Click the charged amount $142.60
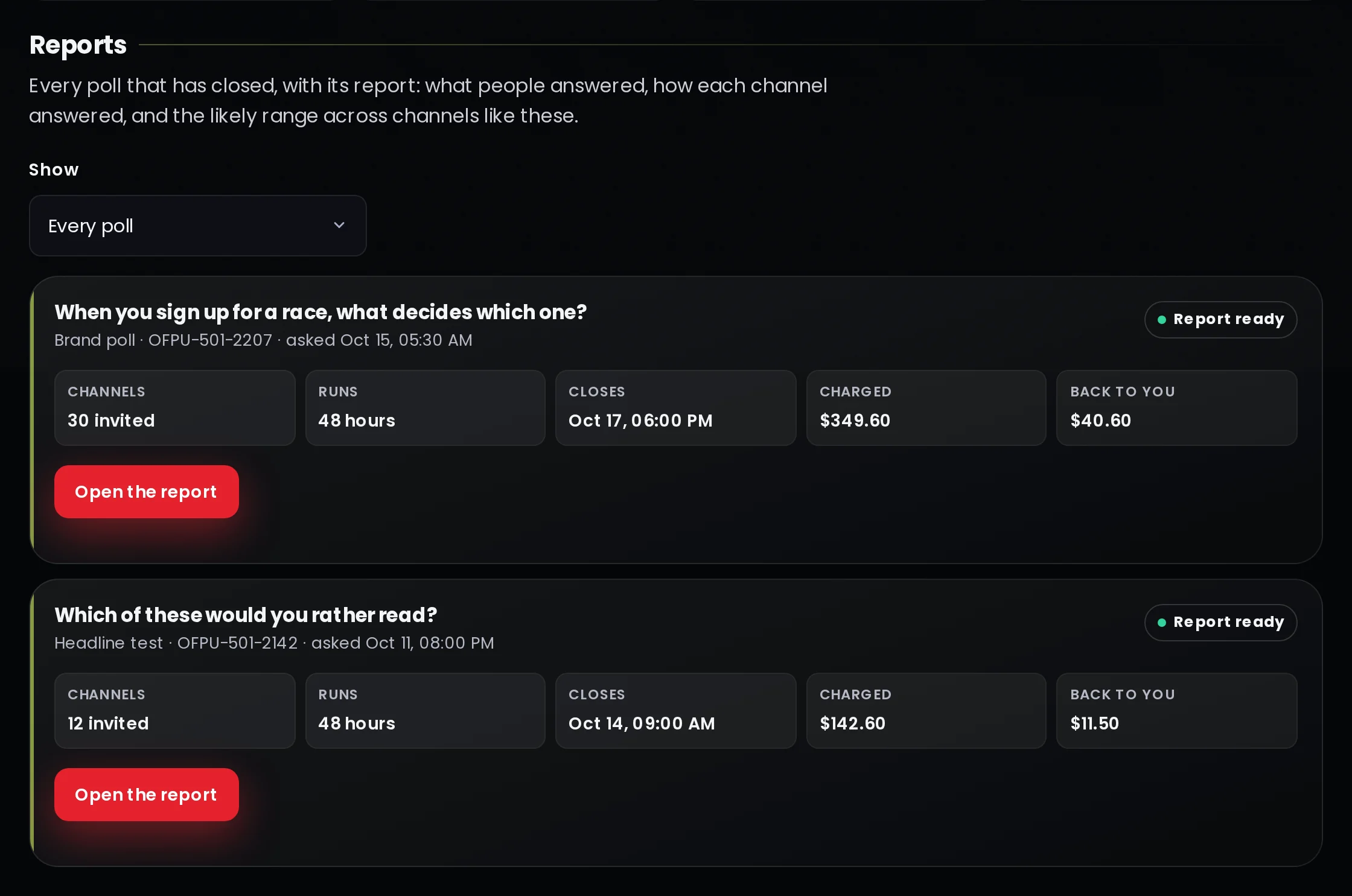The image size is (1352, 896). 852,723
